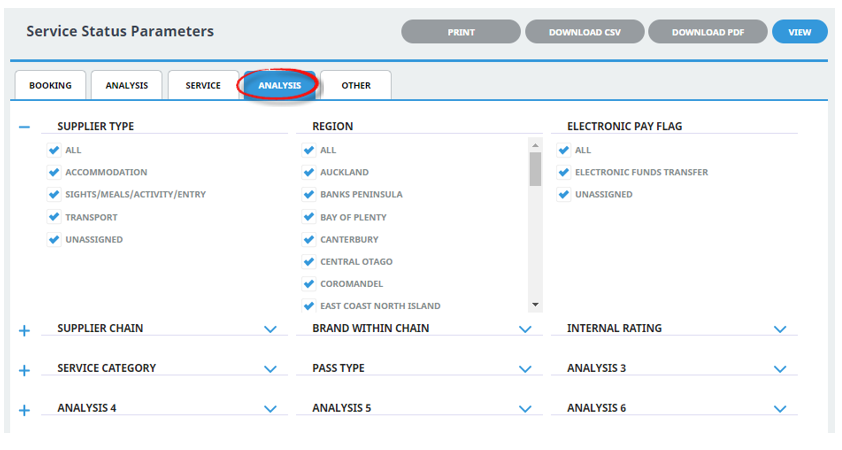Click the ANALYSIS 6 label
The width and height of the screenshot is (842, 450).
(597, 408)
